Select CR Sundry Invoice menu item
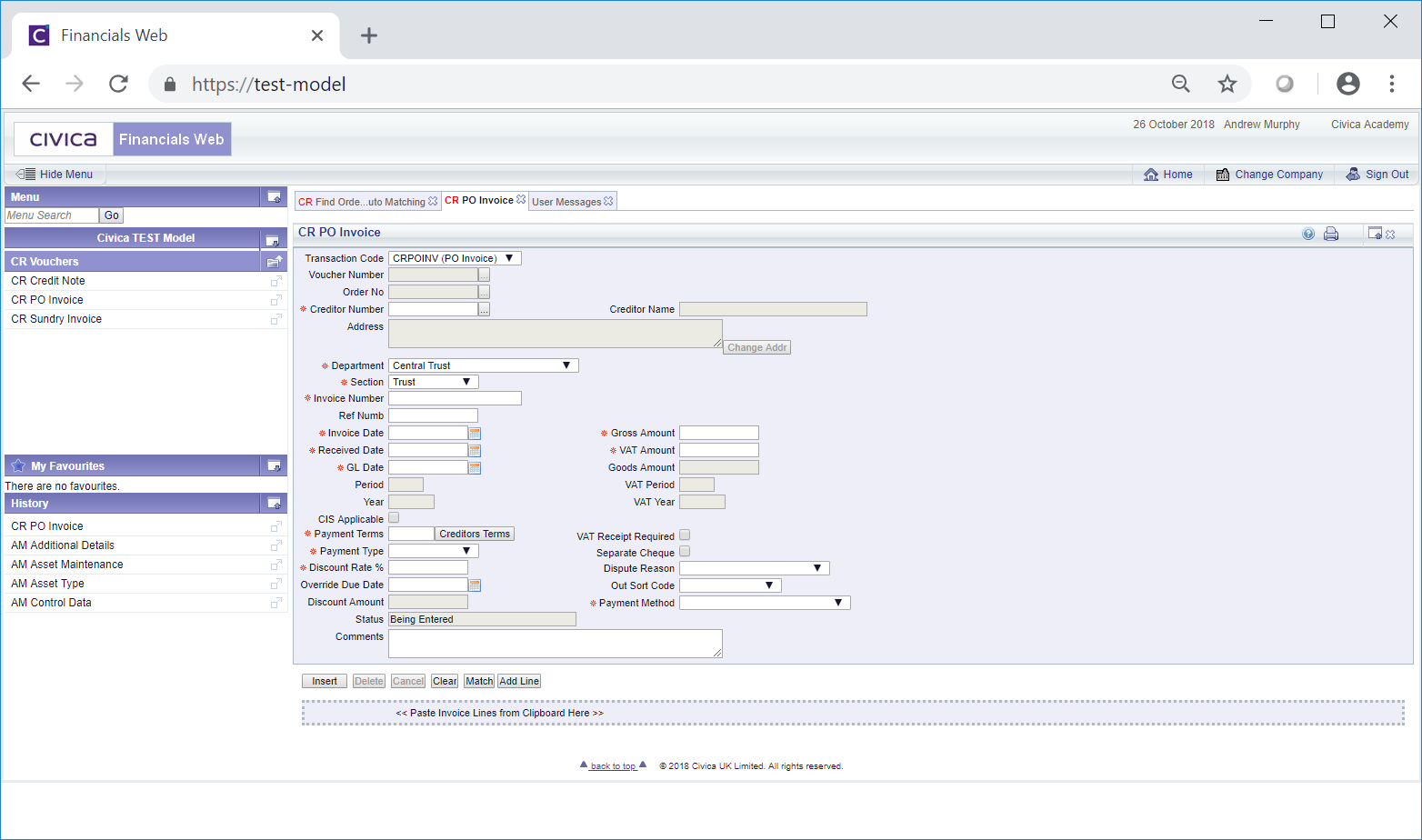This screenshot has height=840, width=1422. (x=56, y=319)
